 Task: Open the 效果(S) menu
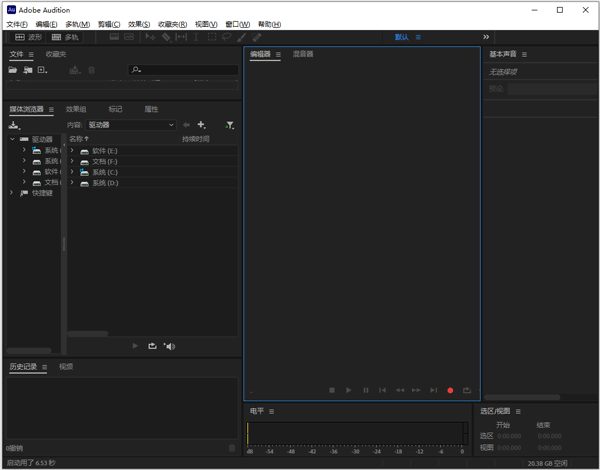(139, 24)
